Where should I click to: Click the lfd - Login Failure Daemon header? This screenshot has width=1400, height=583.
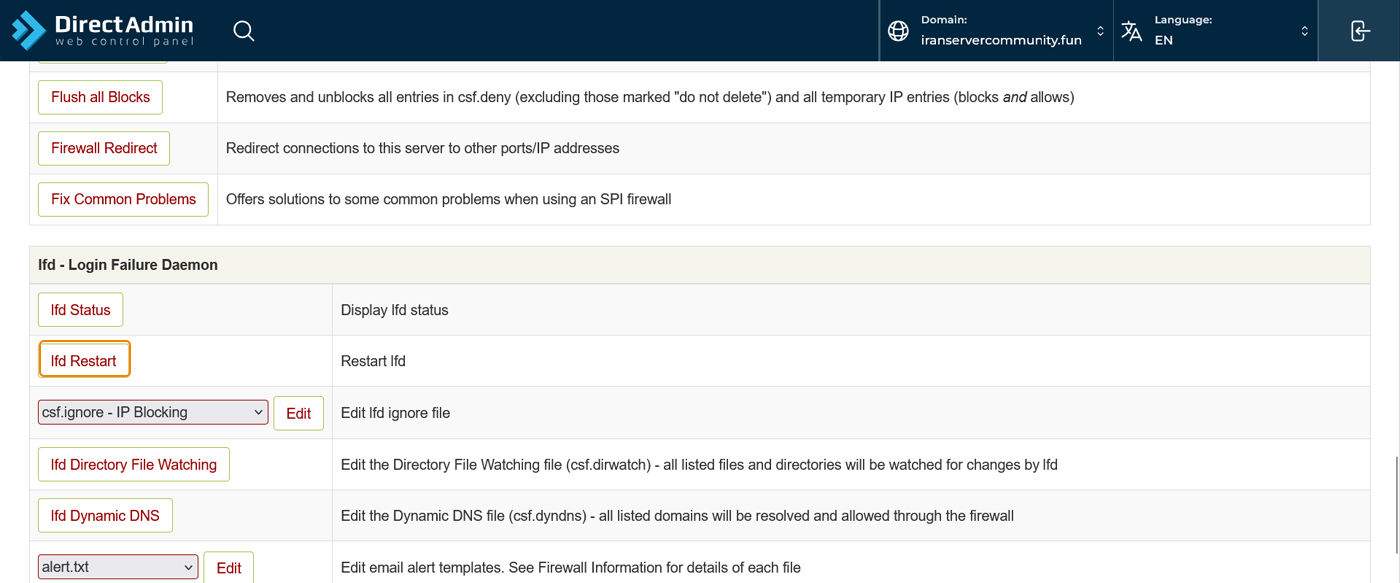coord(128,265)
